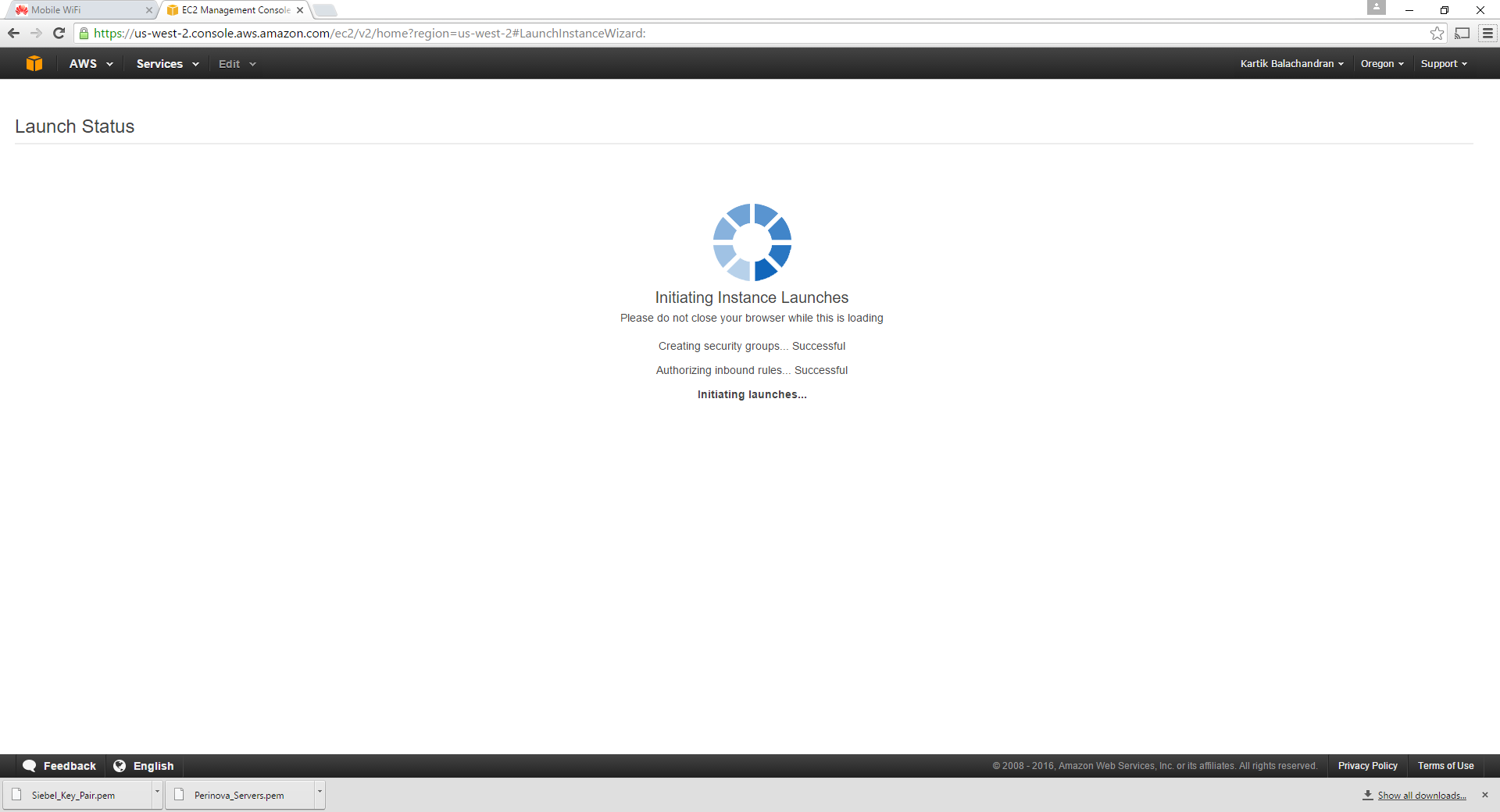Open the Services menu
Viewport: 1500px width, 812px height.
tap(167, 64)
